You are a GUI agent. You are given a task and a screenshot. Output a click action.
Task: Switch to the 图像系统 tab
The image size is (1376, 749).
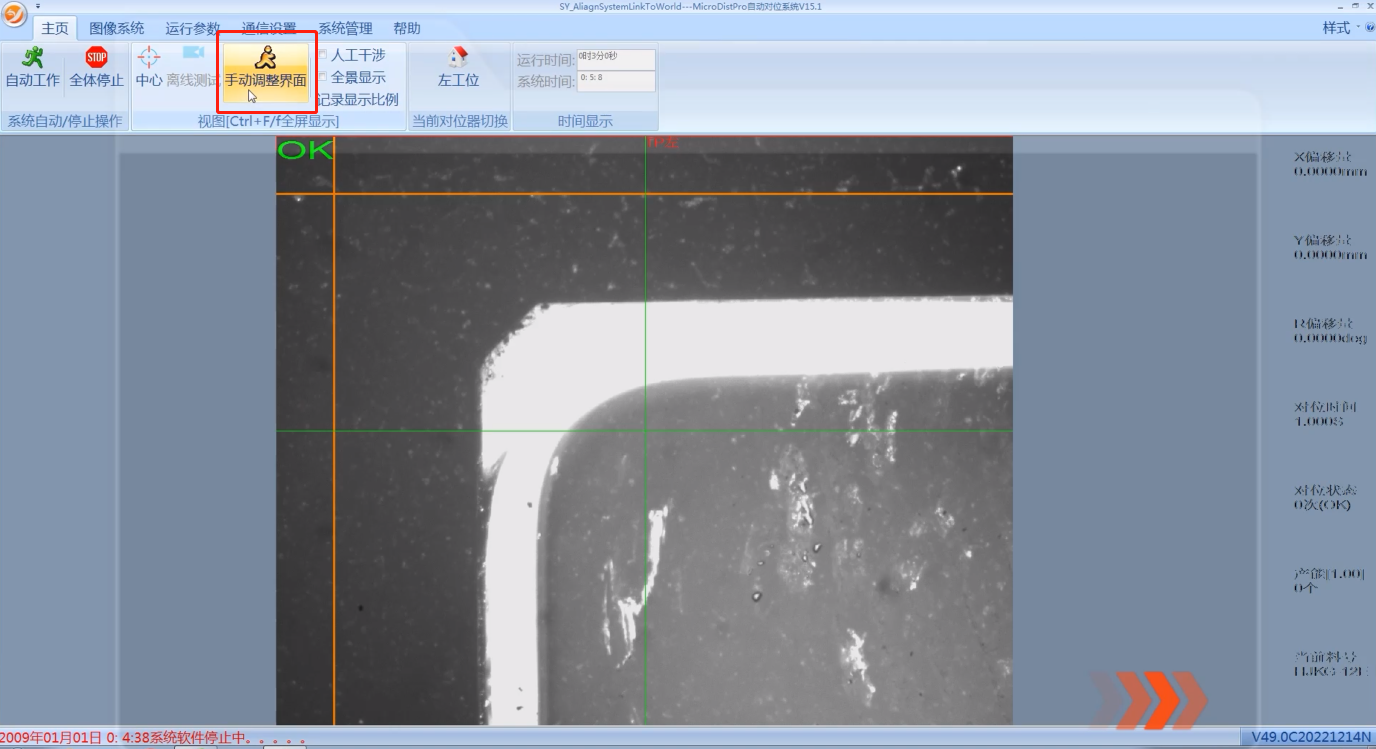(116, 28)
